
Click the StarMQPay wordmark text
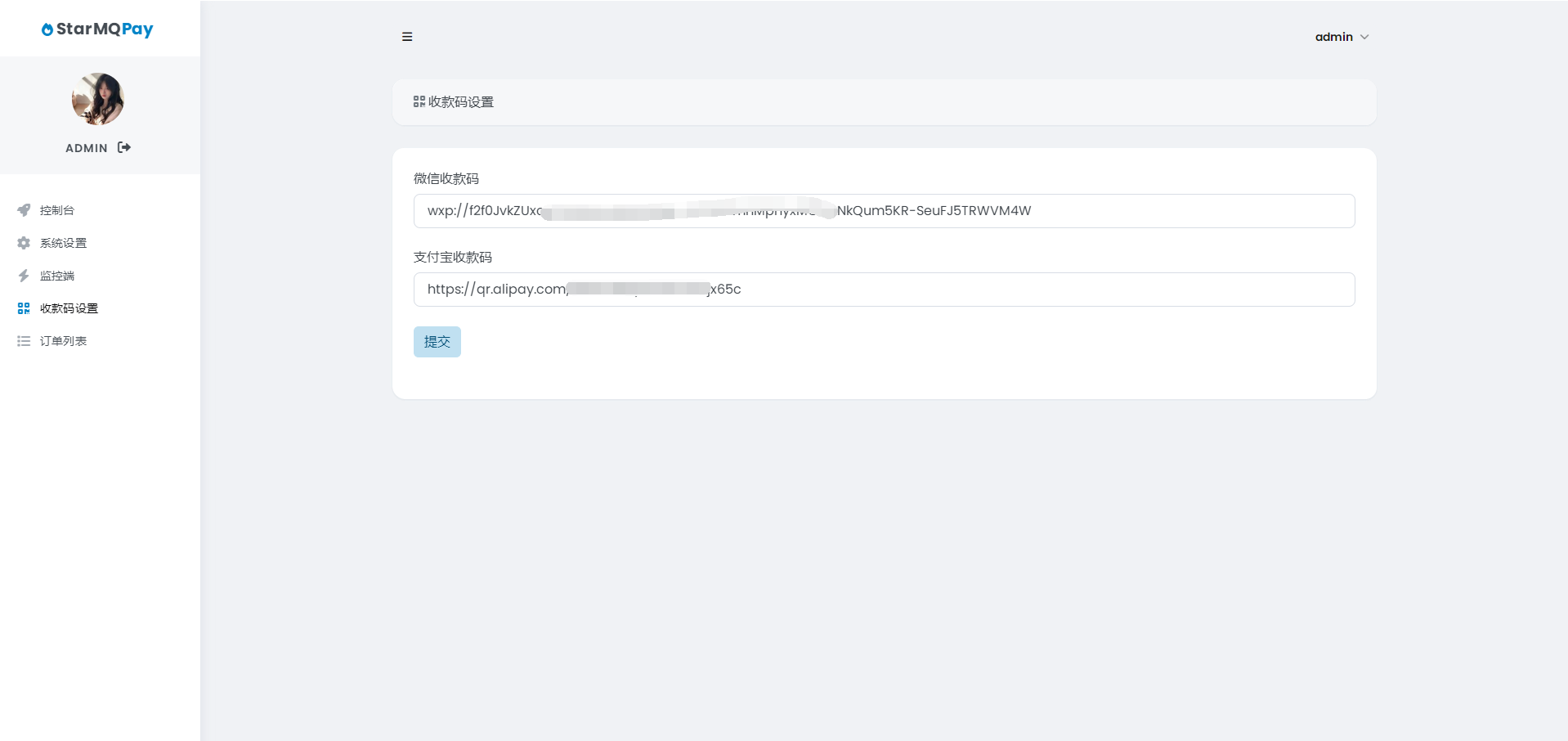pos(105,29)
